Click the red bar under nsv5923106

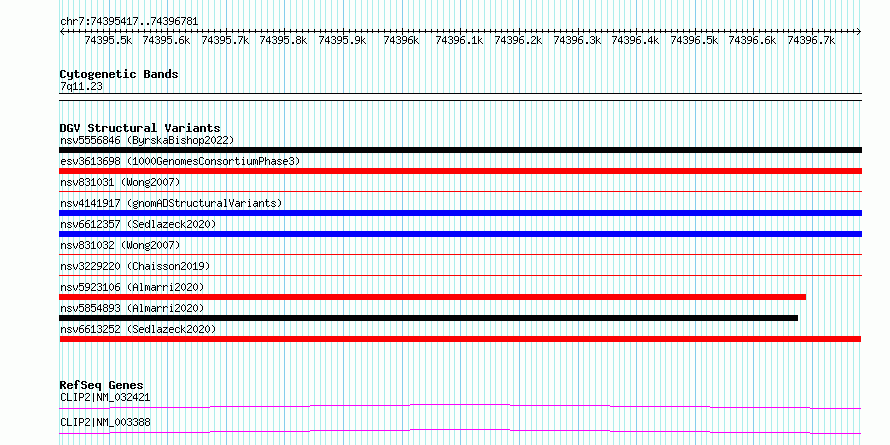(x=433, y=297)
